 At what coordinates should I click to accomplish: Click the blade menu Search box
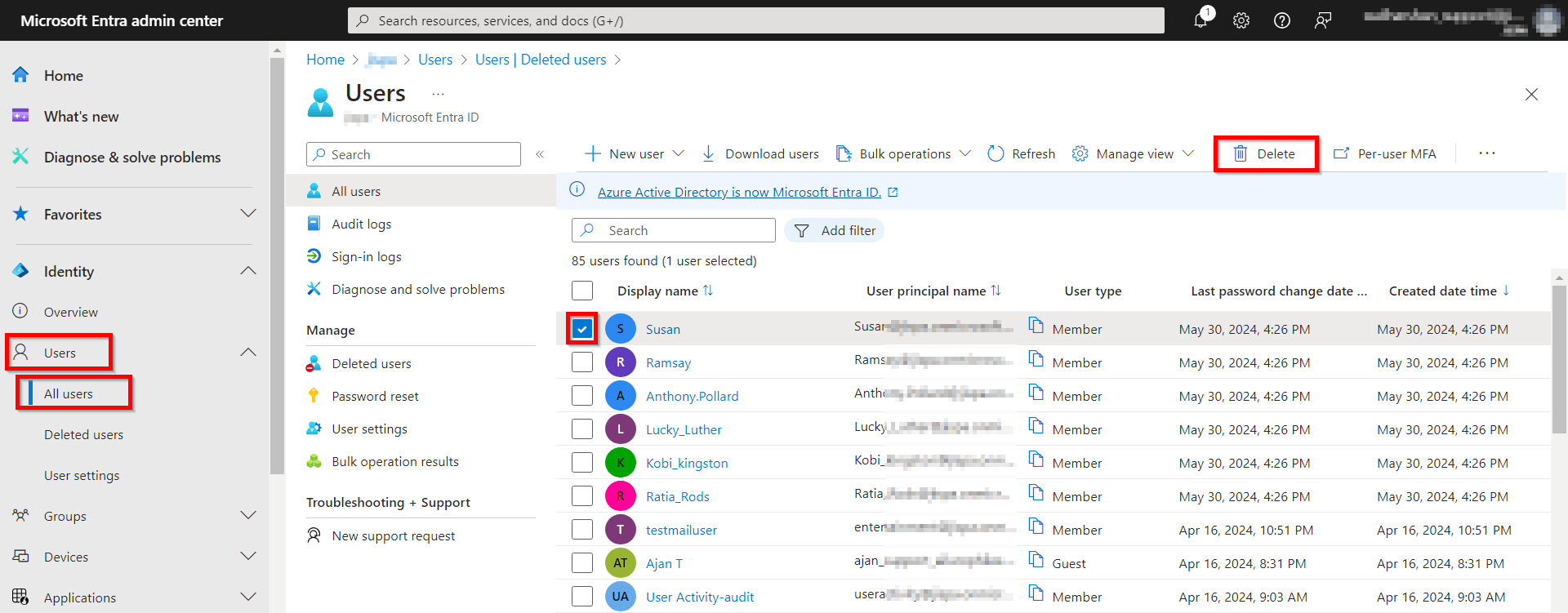click(413, 154)
